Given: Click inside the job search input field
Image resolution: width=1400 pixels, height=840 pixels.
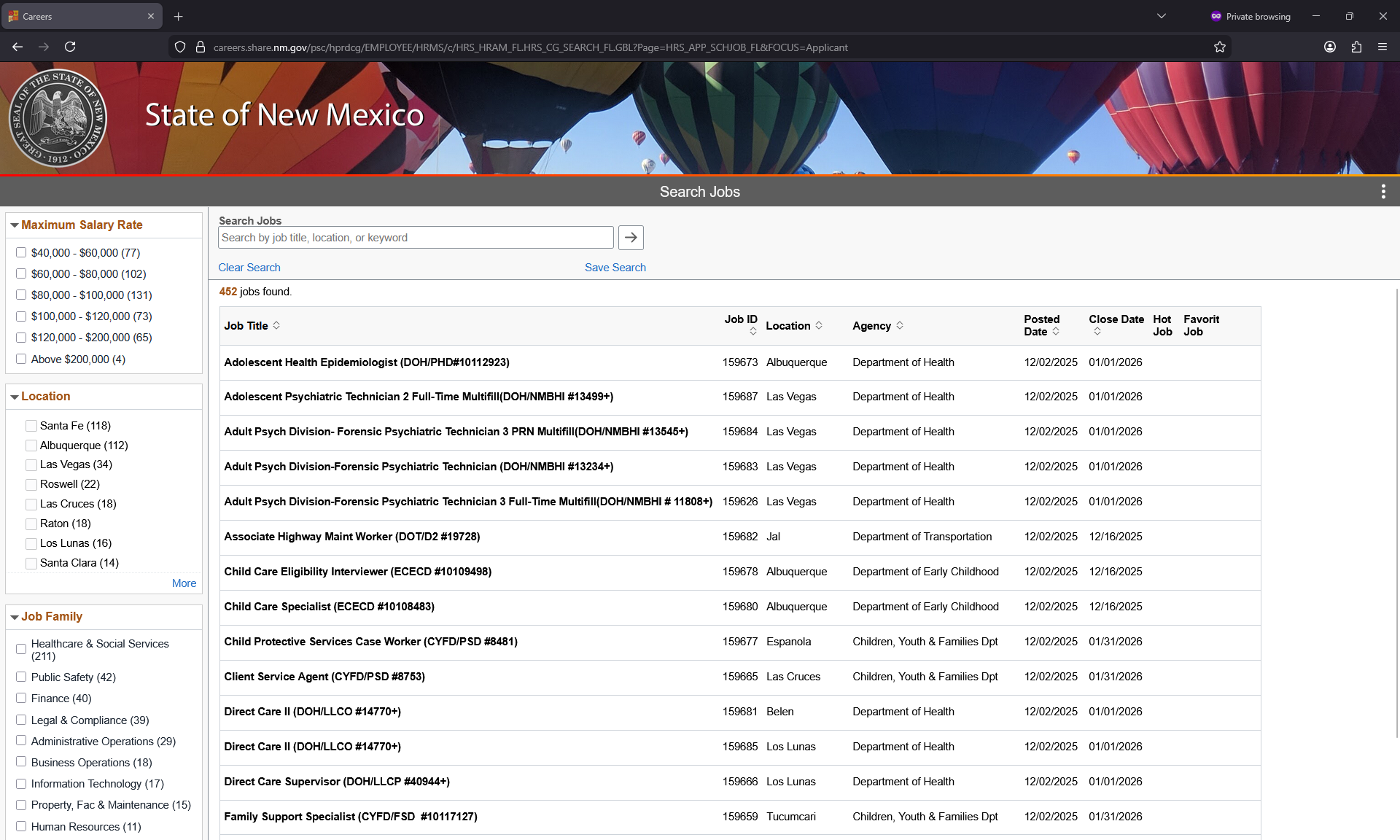Looking at the screenshot, I should 415,237.
